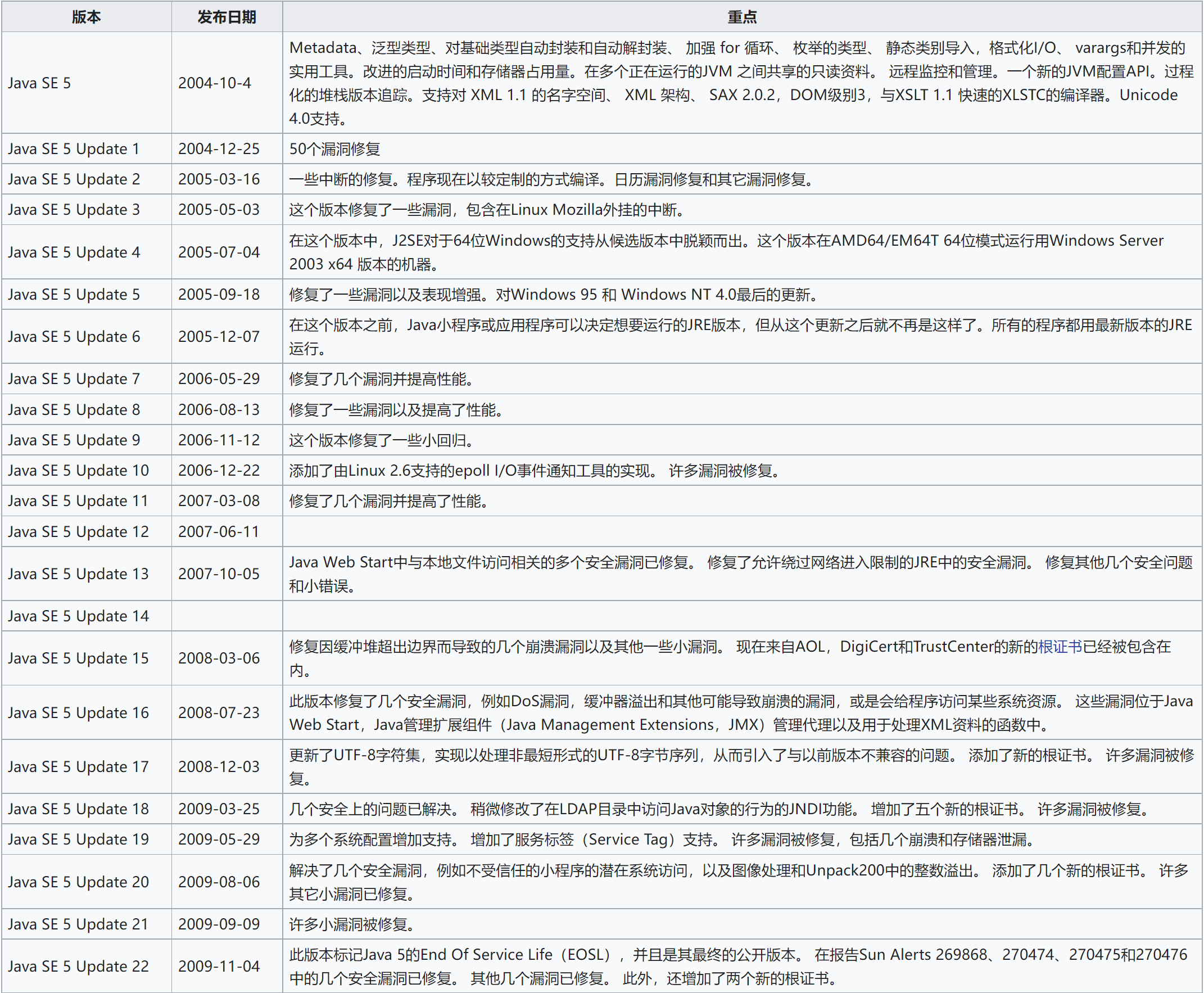This screenshot has width=1204, height=993.
Task: Click the 发布日期 column header
Action: (227, 17)
